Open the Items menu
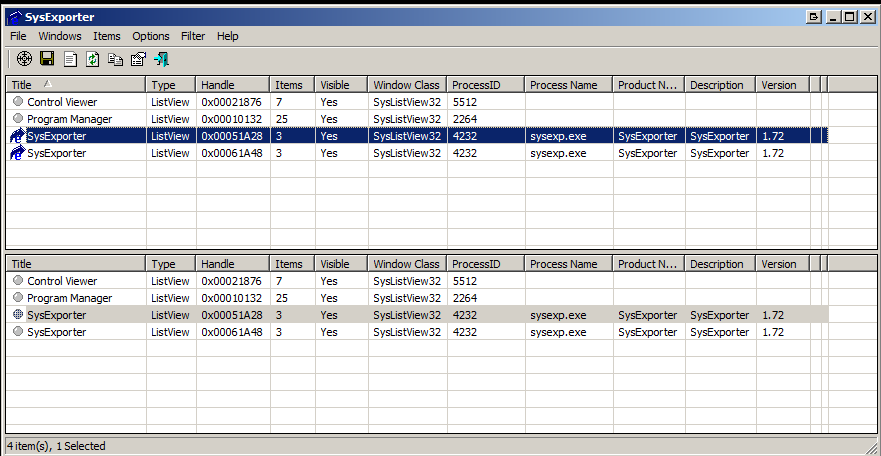The width and height of the screenshot is (881, 456). [x=107, y=36]
